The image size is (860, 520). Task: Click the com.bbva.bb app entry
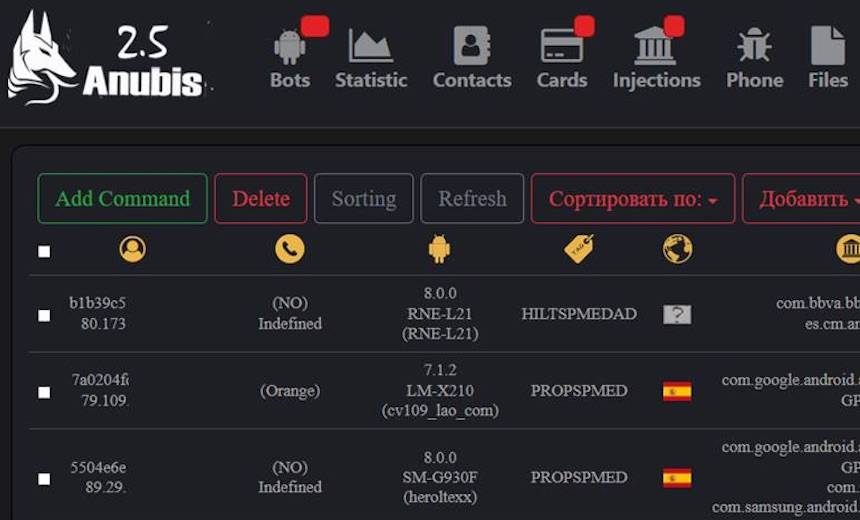coord(818,303)
